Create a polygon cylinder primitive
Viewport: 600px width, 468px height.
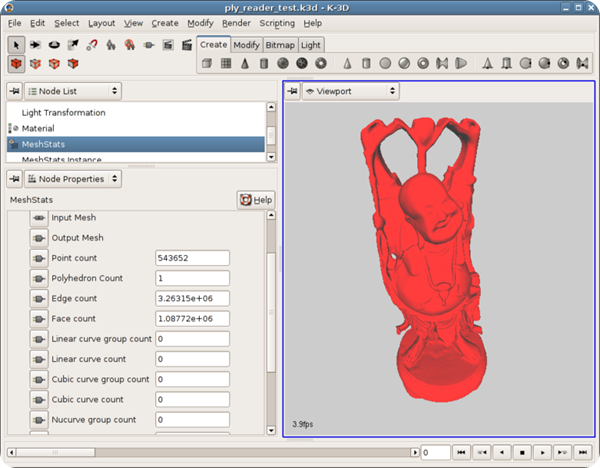pos(264,63)
